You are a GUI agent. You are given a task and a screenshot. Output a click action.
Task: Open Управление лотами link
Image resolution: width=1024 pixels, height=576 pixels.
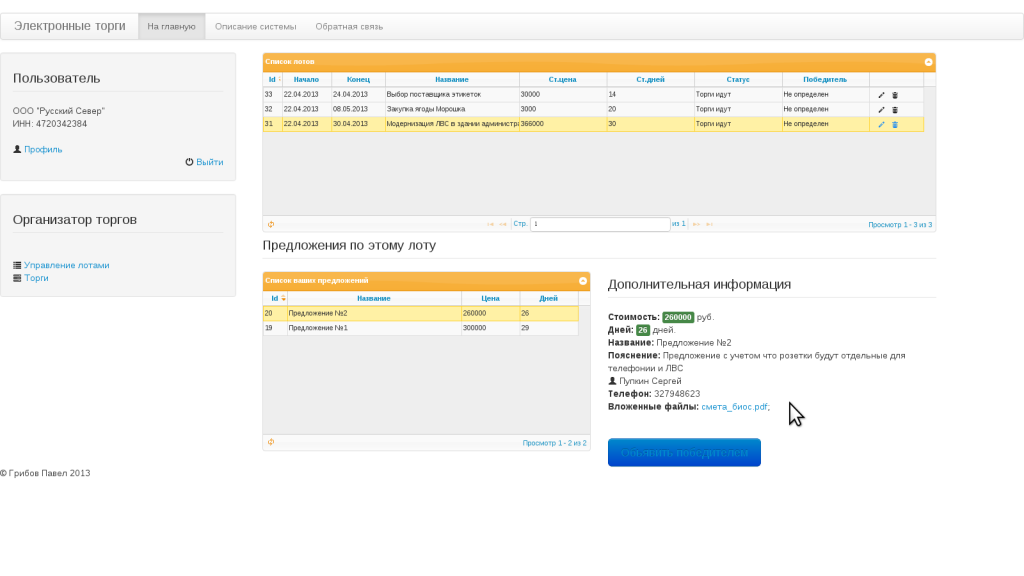pos(67,265)
